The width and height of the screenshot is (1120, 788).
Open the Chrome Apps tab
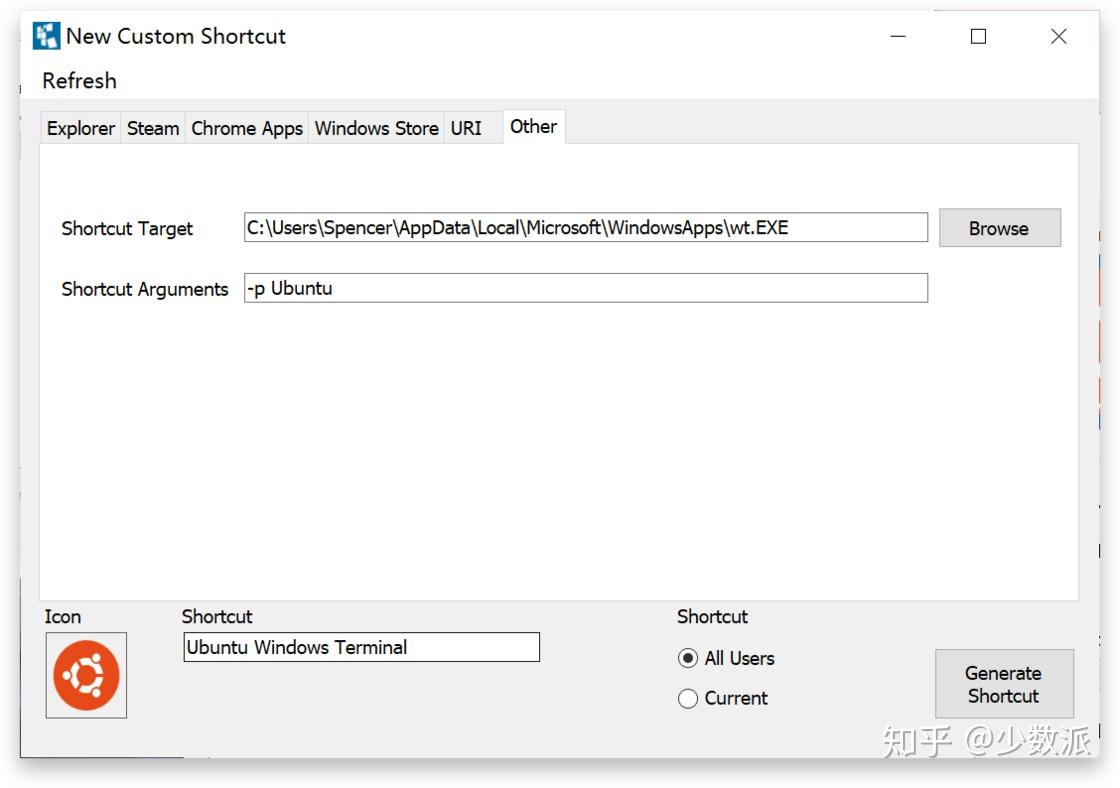pos(247,129)
